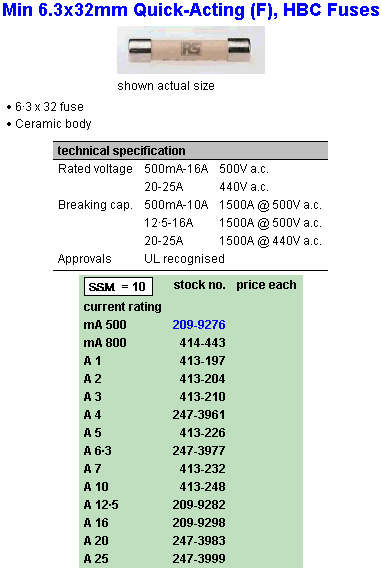This screenshot has height=571, width=381.
Task: Select stock number 247-3983
Action: point(199,540)
